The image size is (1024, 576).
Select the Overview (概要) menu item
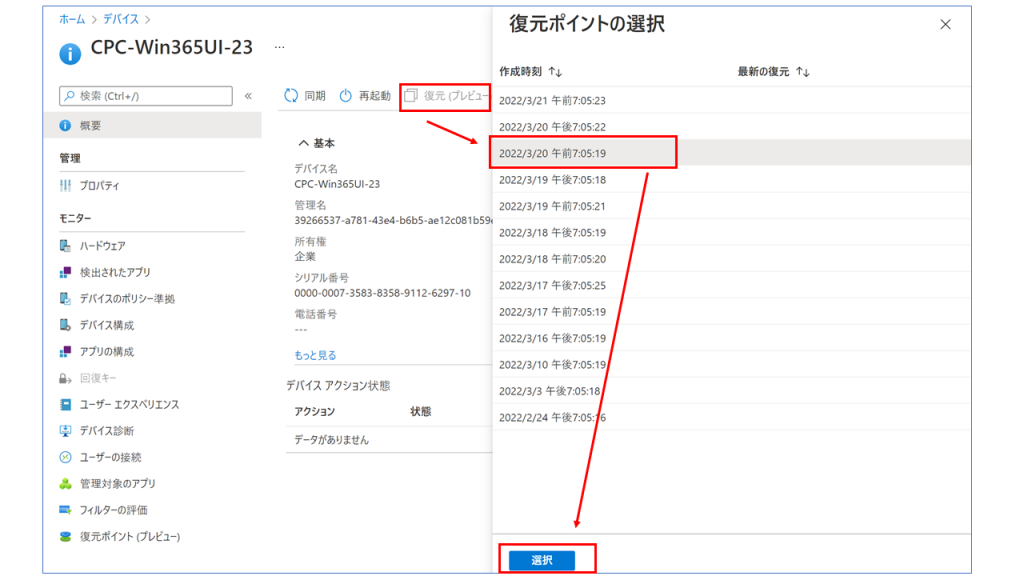click(90, 126)
